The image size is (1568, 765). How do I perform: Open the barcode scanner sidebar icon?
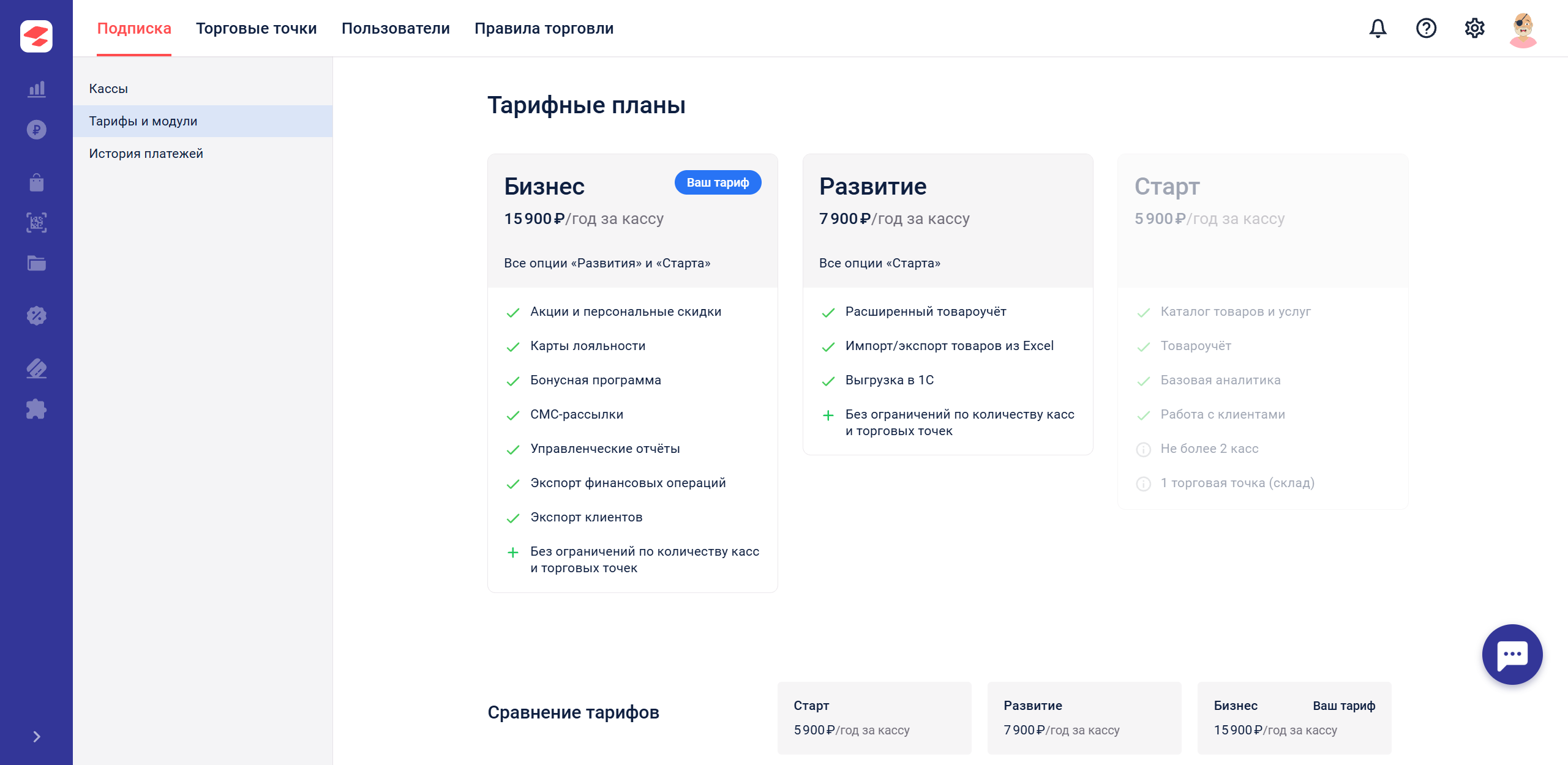pyautogui.click(x=37, y=223)
